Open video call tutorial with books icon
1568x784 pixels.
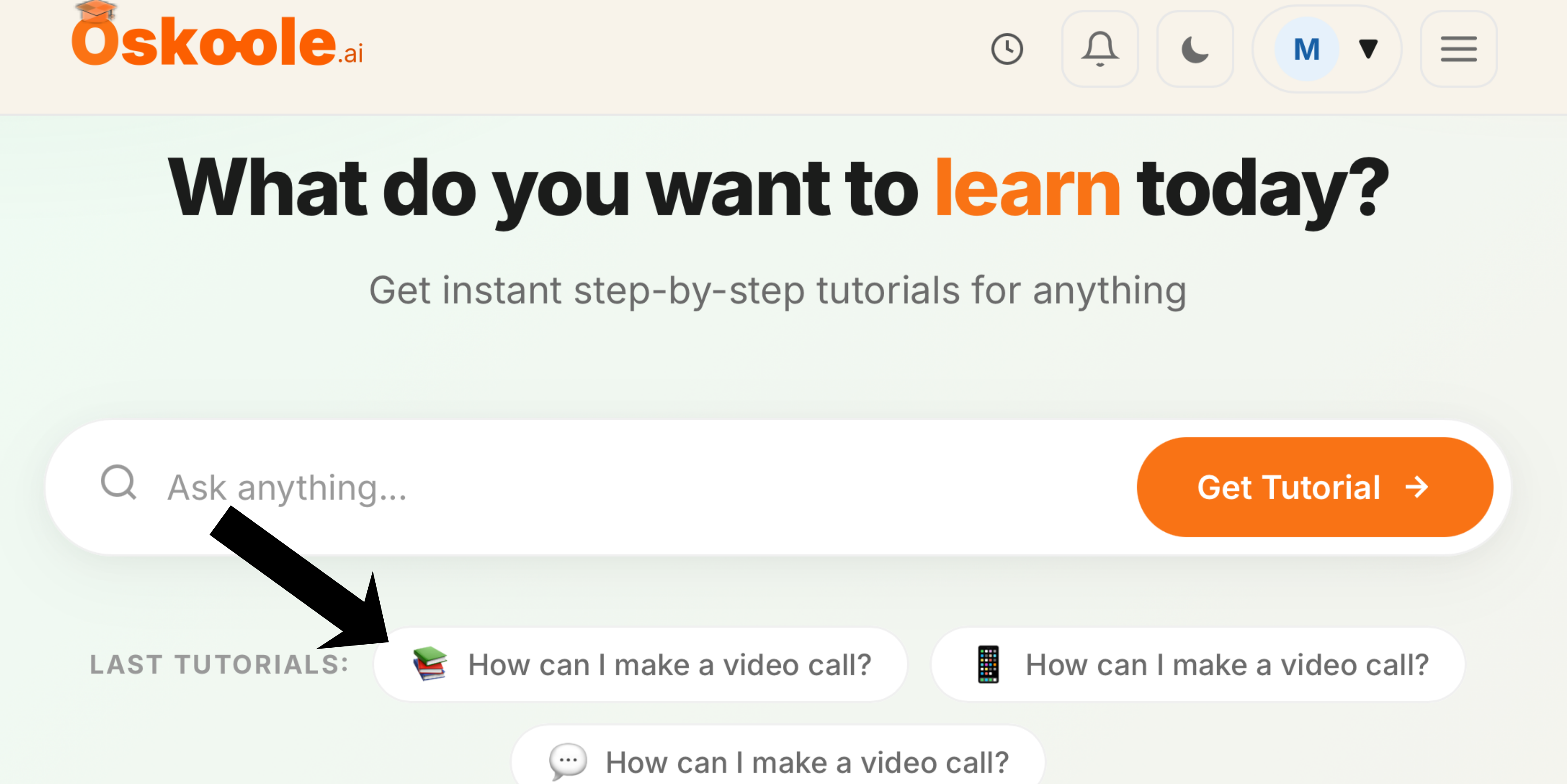point(640,664)
